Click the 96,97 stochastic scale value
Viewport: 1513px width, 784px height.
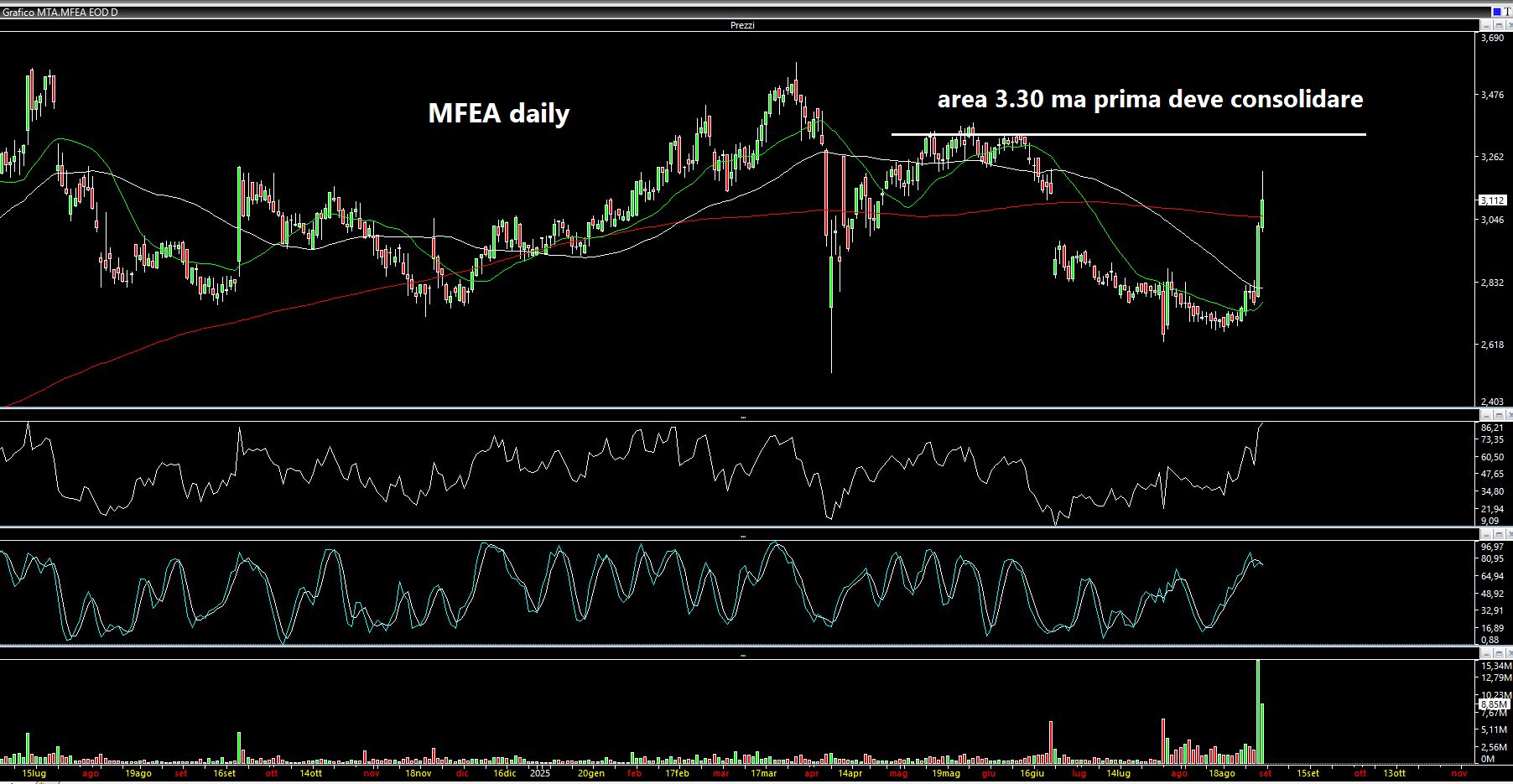coord(1492,547)
